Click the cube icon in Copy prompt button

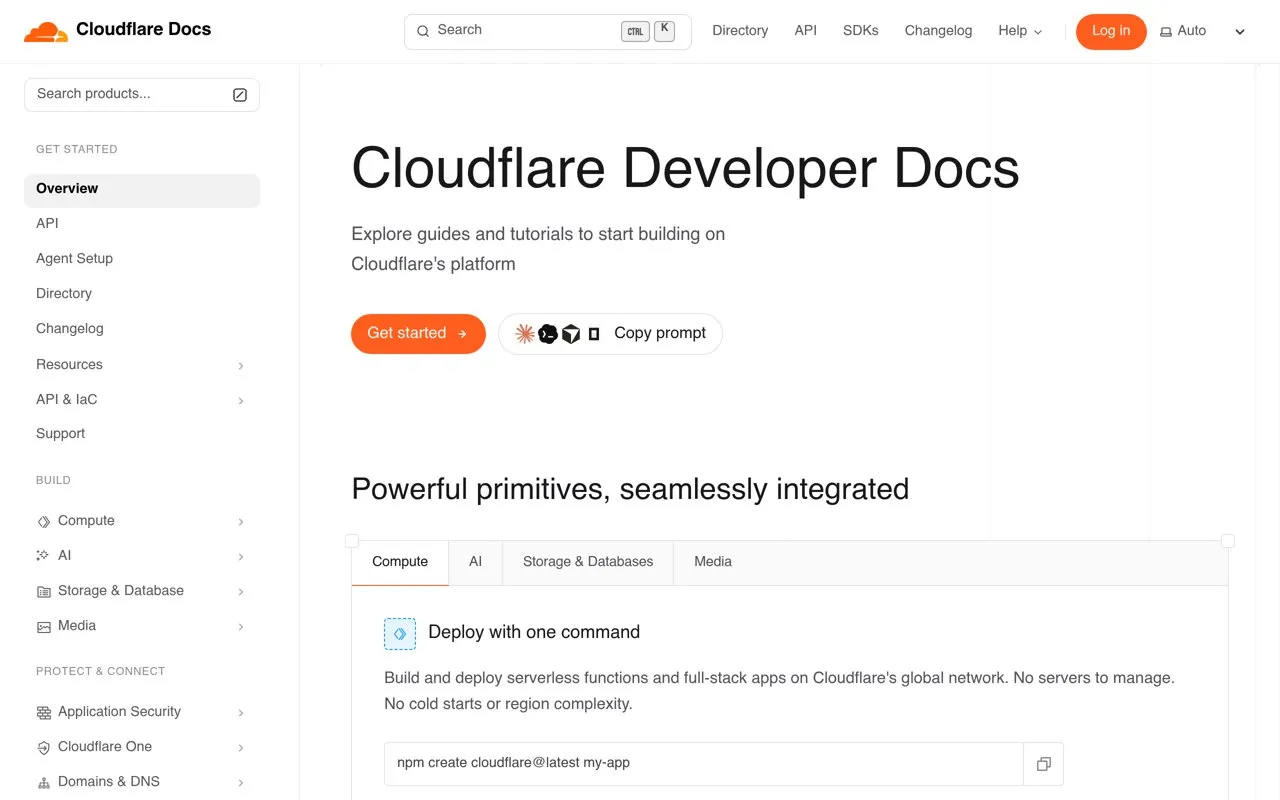click(x=571, y=334)
